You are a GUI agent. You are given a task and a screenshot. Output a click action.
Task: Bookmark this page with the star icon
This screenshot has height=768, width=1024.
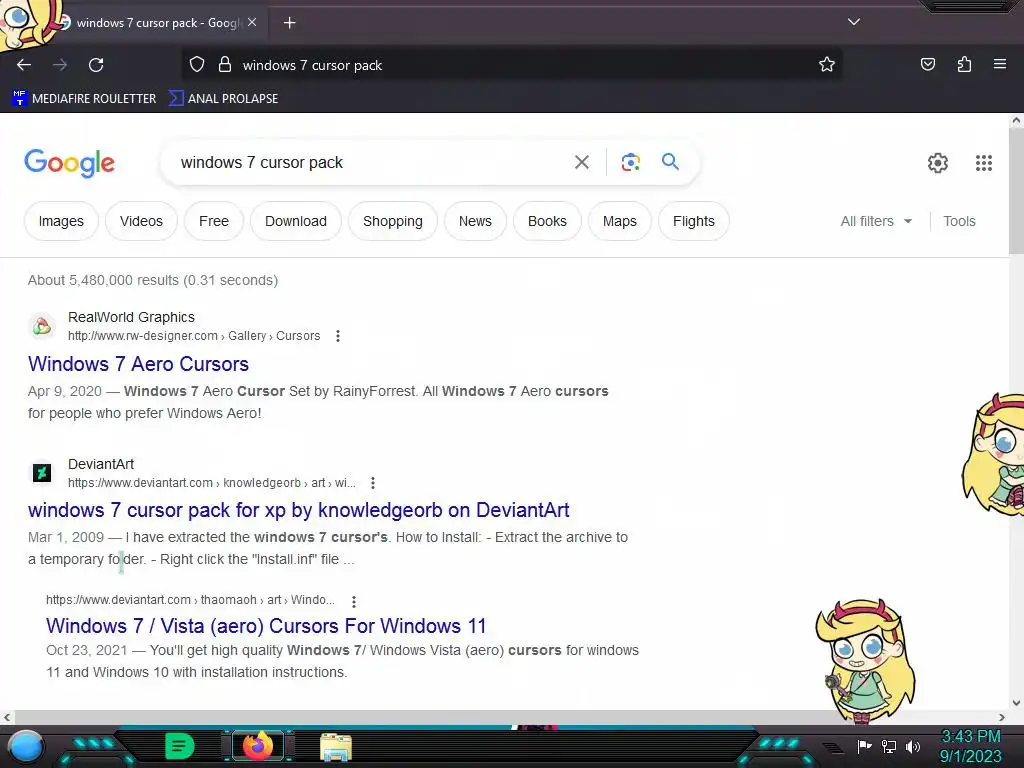pyautogui.click(x=827, y=65)
